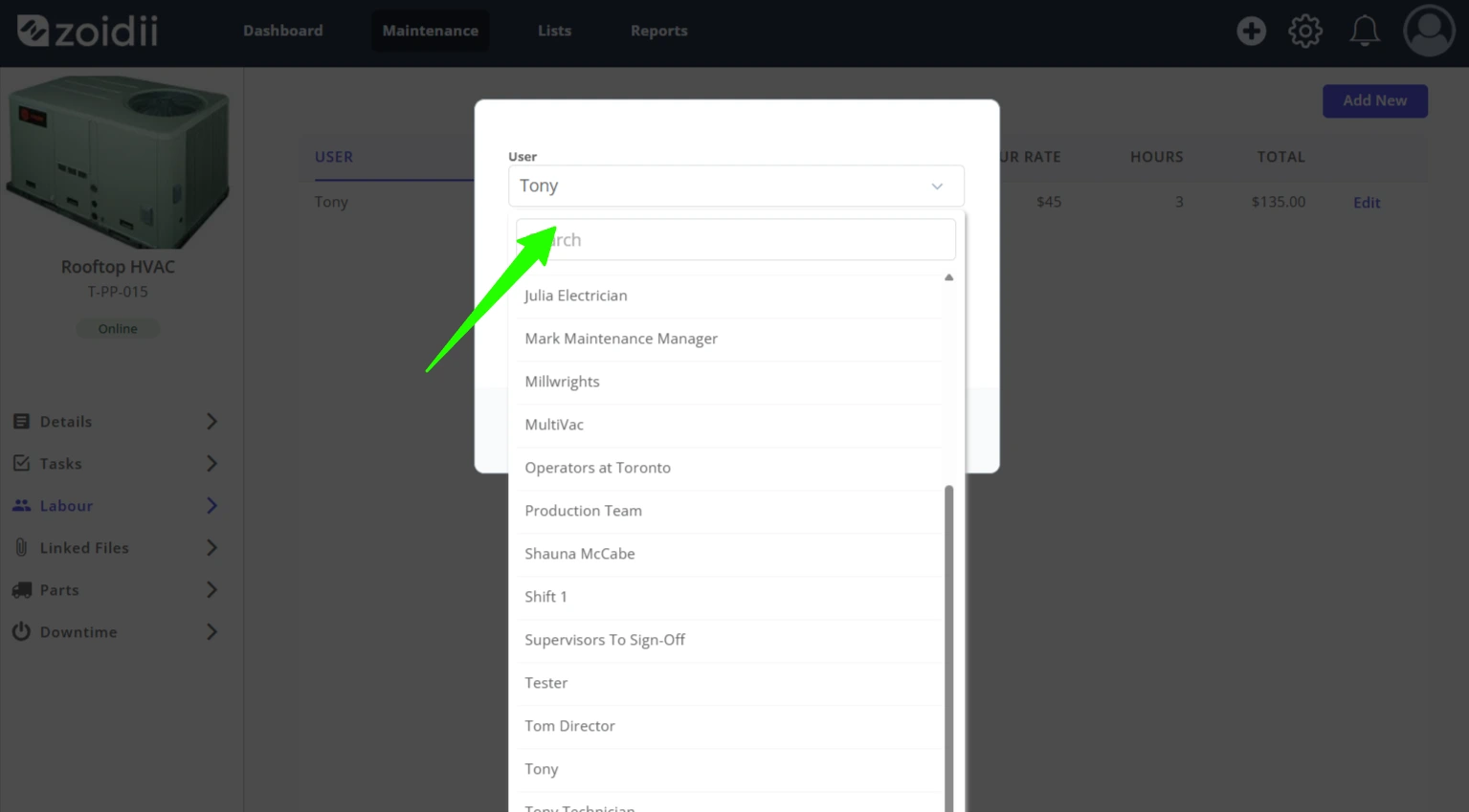Open the plus quick-add icon
The height and width of the screenshot is (812, 1469).
[1251, 31]
